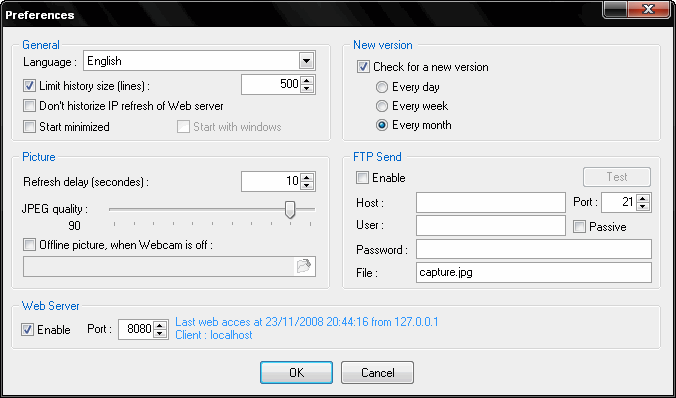Open the Language dropdown

(x=307, y=61)
